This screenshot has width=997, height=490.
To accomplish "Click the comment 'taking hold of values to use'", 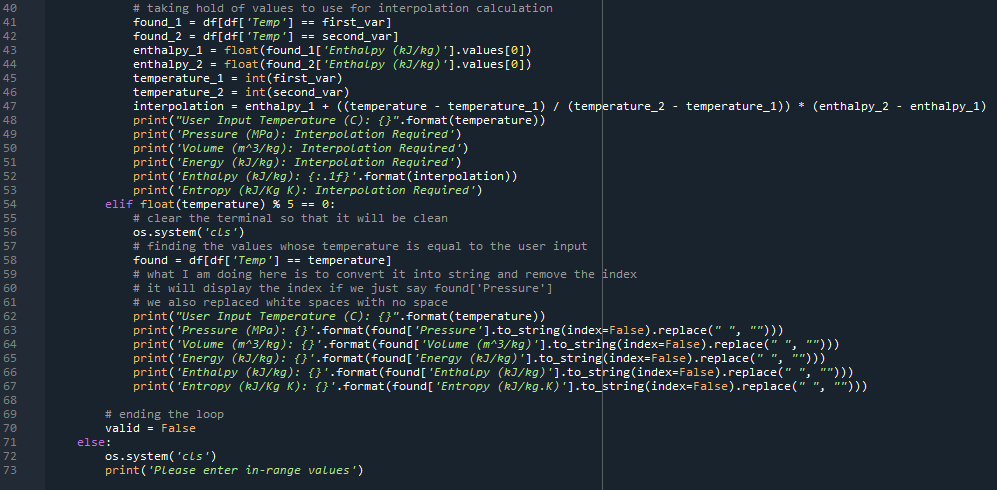I will coord(244,8).
